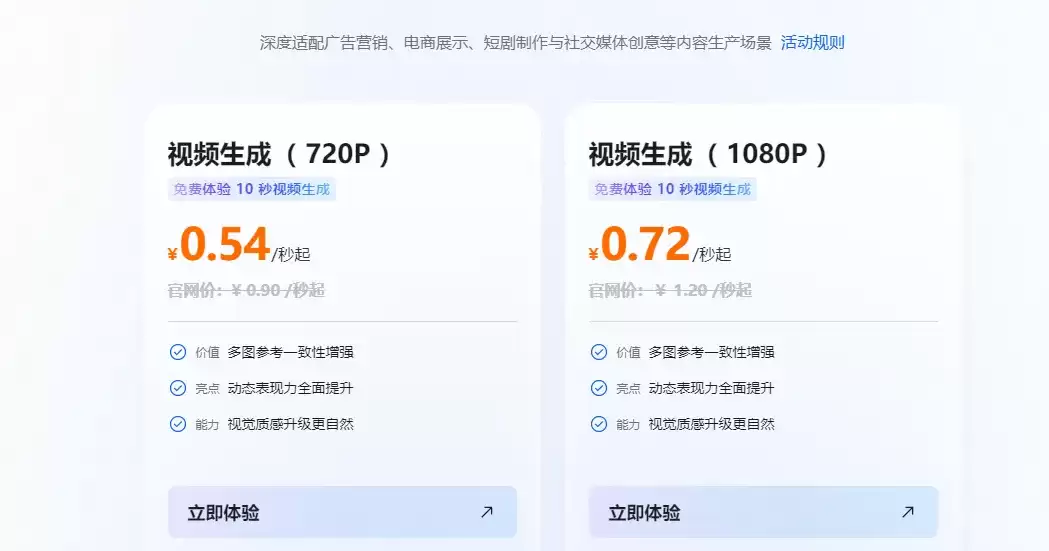Image resolution: width=1049 pixels, height=551 pixels.
Task: Click check icon beside 价值 in 1080P card
Action: tap(599, 352)
